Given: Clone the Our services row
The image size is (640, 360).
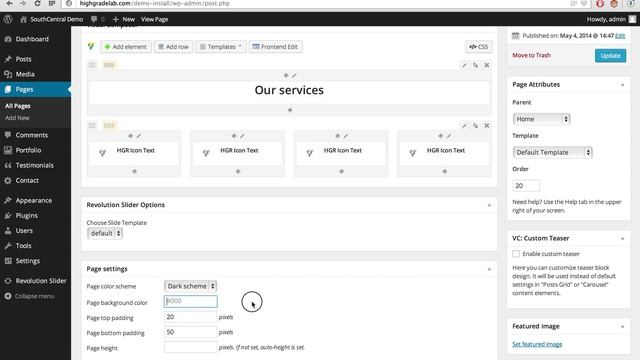Looking at the screenshot, I should coord(476,65).
